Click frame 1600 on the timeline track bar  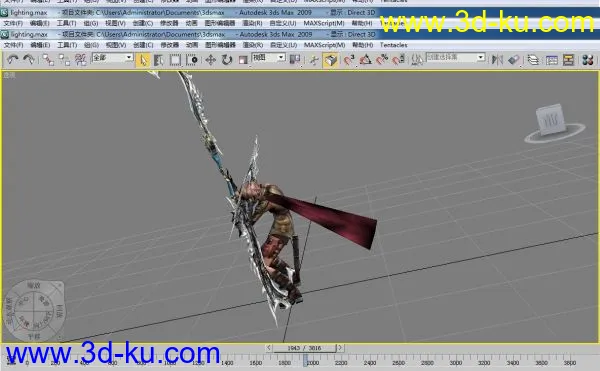[256, 363]
